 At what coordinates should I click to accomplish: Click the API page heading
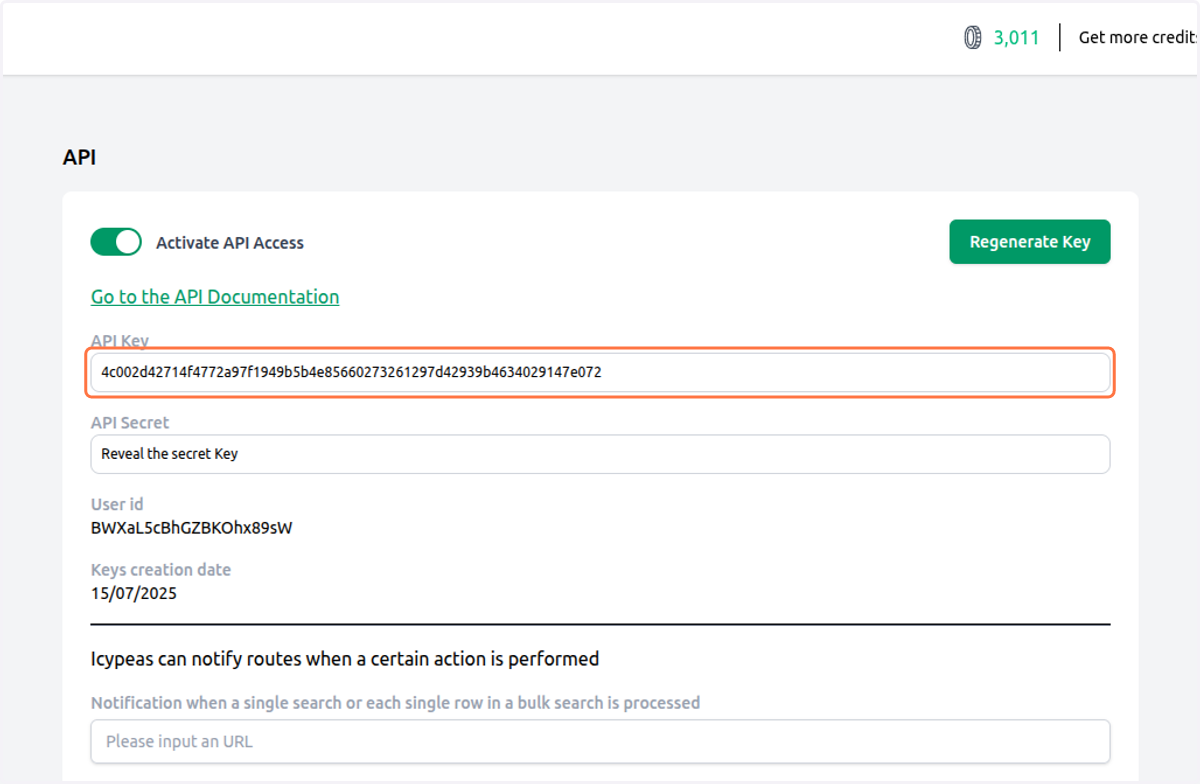pyautogui.click(x=80, y=157)
